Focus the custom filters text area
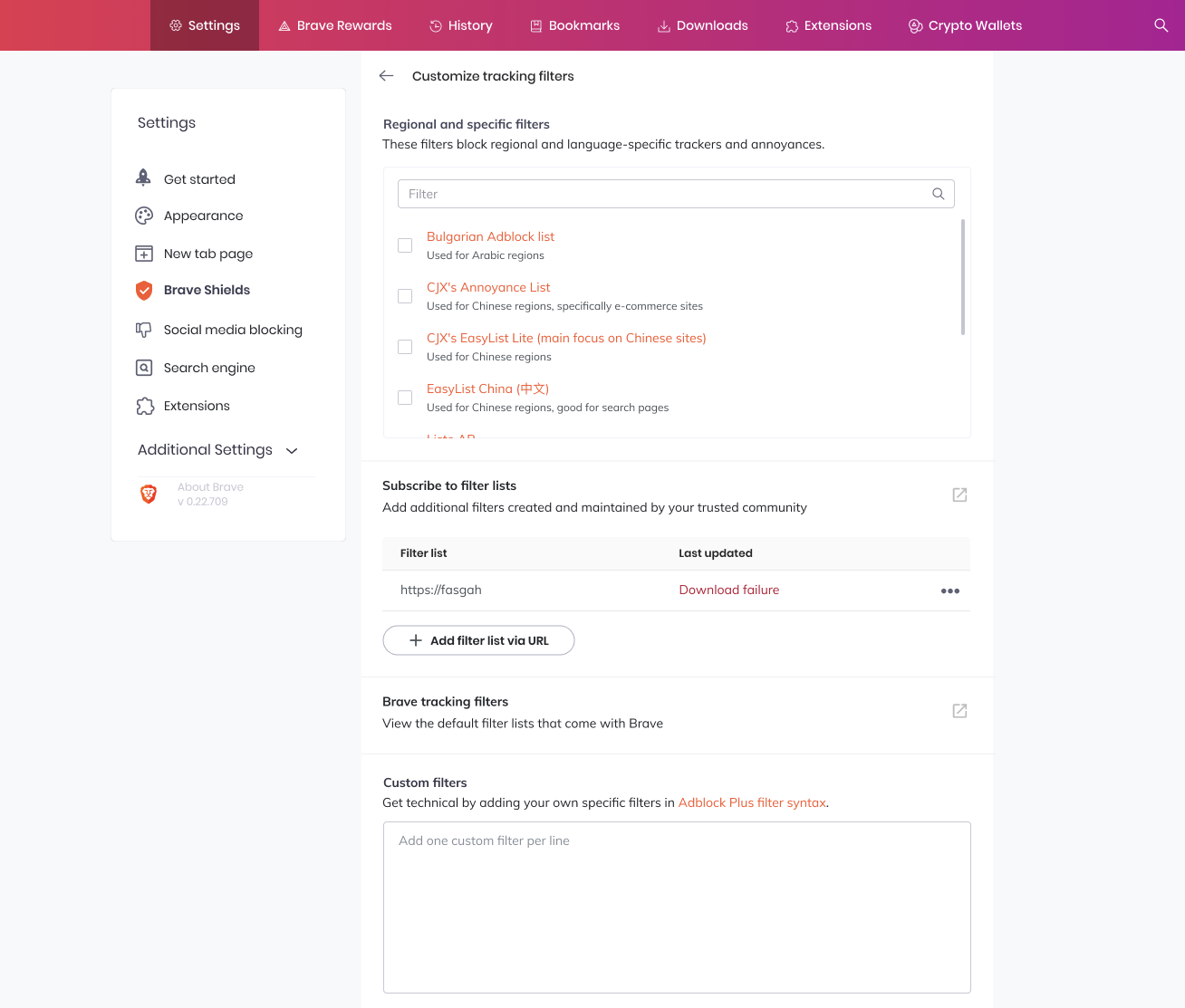Viewport: 1185px width, 1008px height. click(x=677, y=907)
